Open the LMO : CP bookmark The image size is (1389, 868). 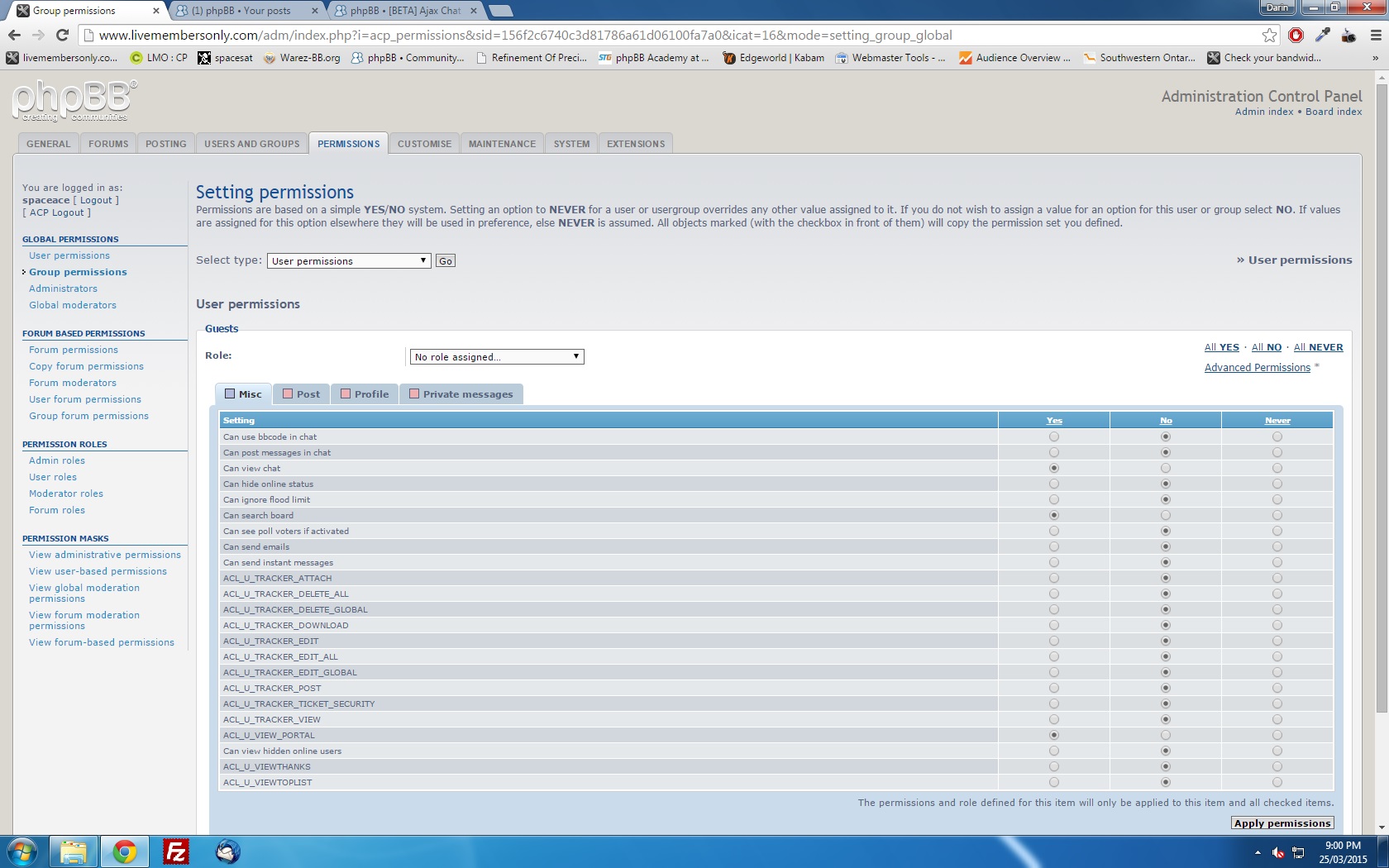159,58
